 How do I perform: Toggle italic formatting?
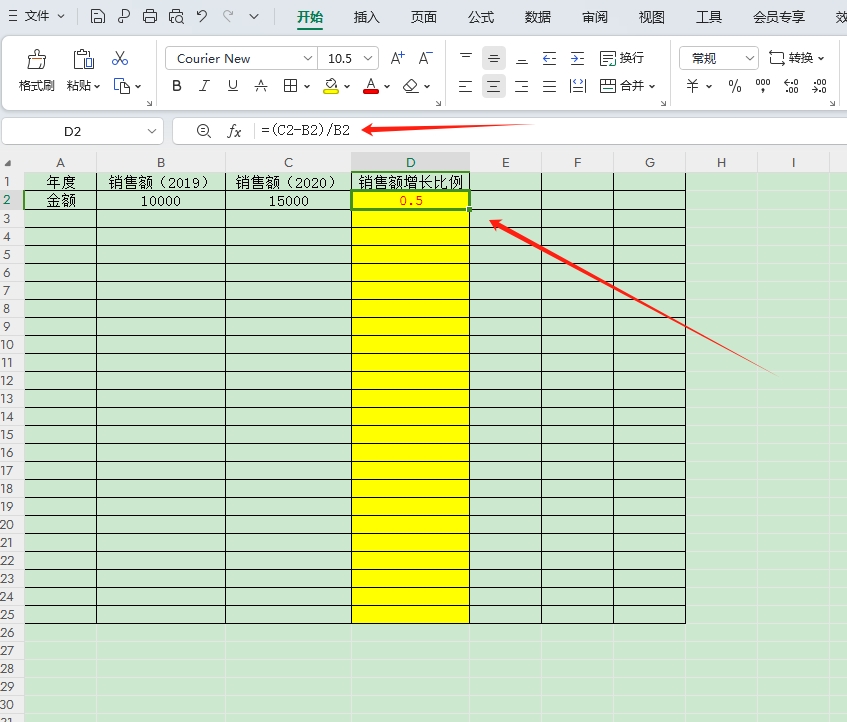pos(204,86)
